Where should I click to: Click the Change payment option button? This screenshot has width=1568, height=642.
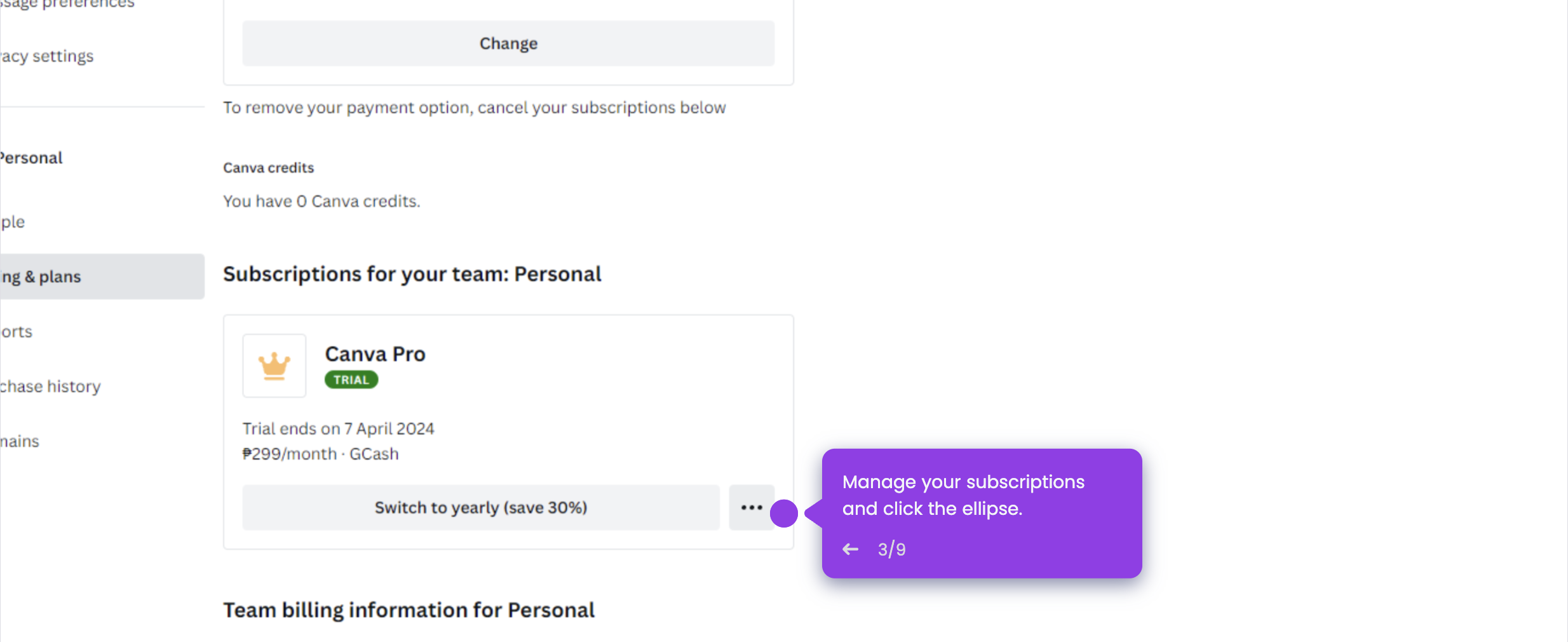click(x=508, y=43)
